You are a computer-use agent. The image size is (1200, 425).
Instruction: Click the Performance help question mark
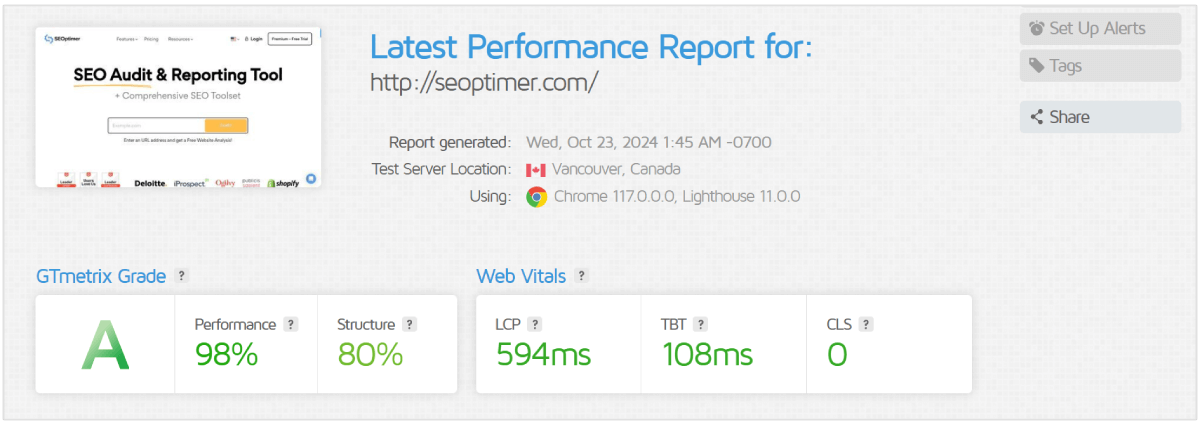pos(291,324)
